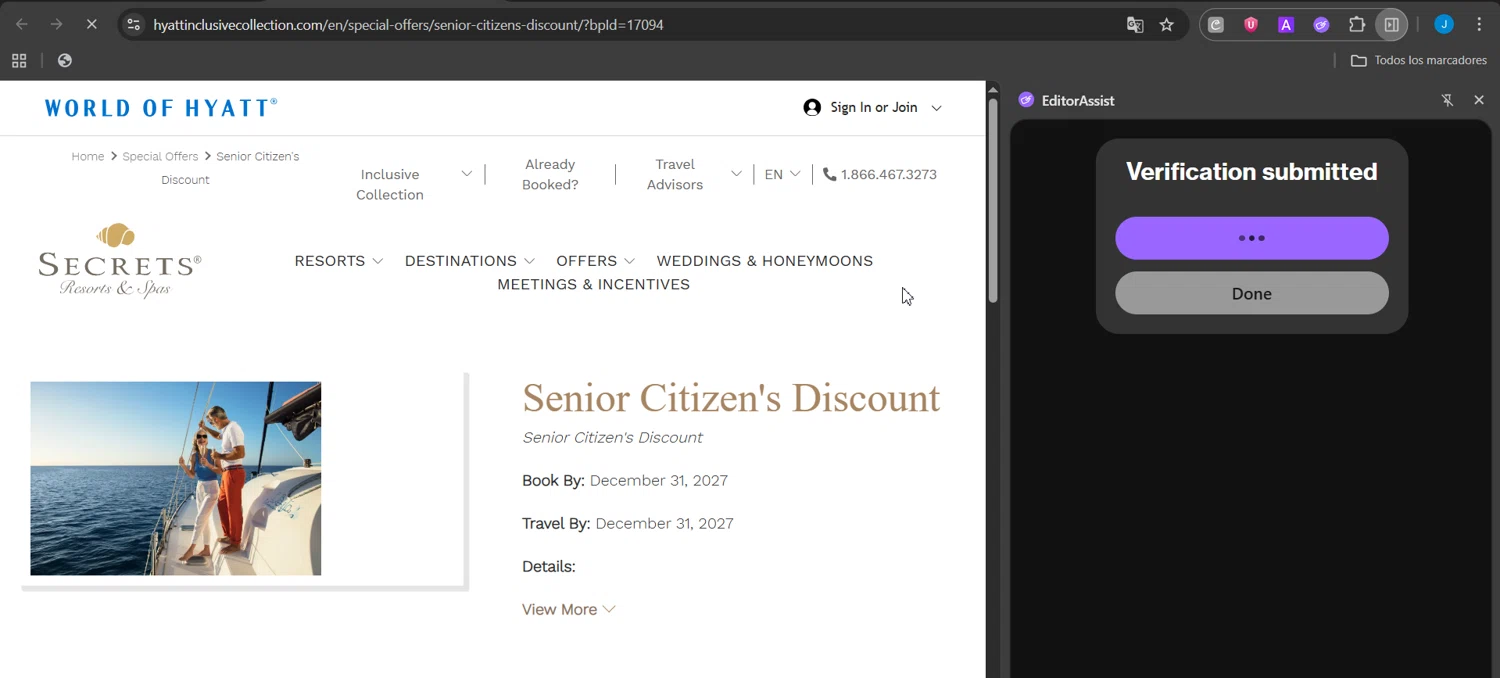Click the globe bookmark icon
This screenshot has height=678, width=1500.
[65, 60]
